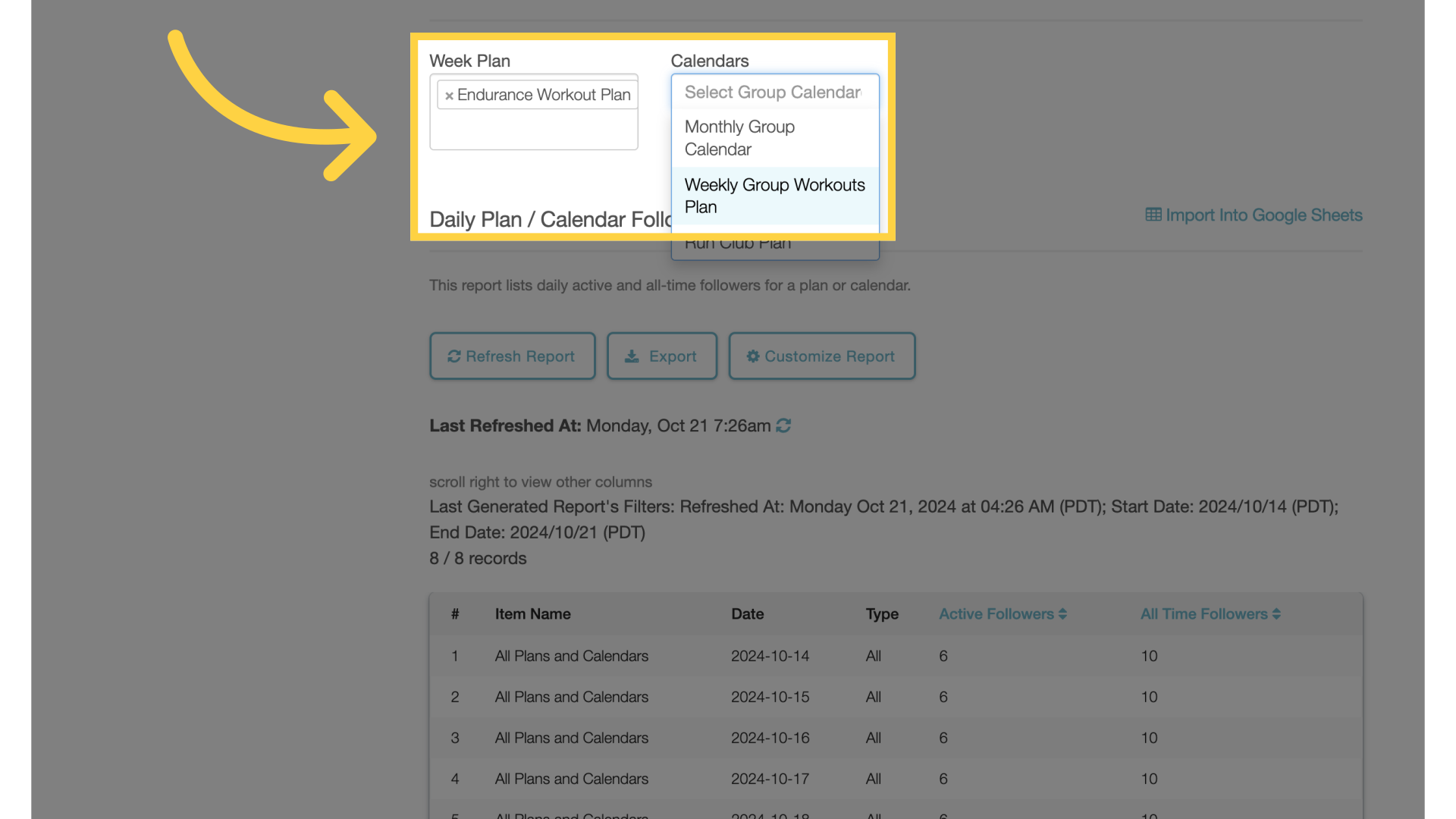Click Item Name in row 1
This screenshot has width=1456, height=819.
571,656
